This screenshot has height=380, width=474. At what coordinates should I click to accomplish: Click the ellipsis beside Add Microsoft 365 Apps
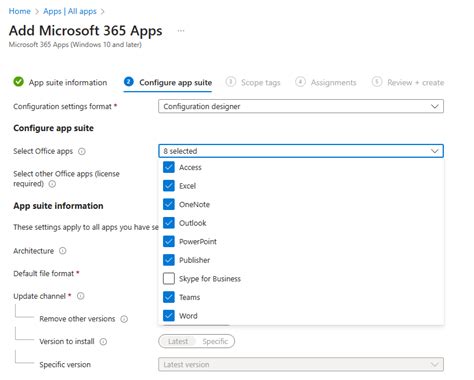(181, 31)
